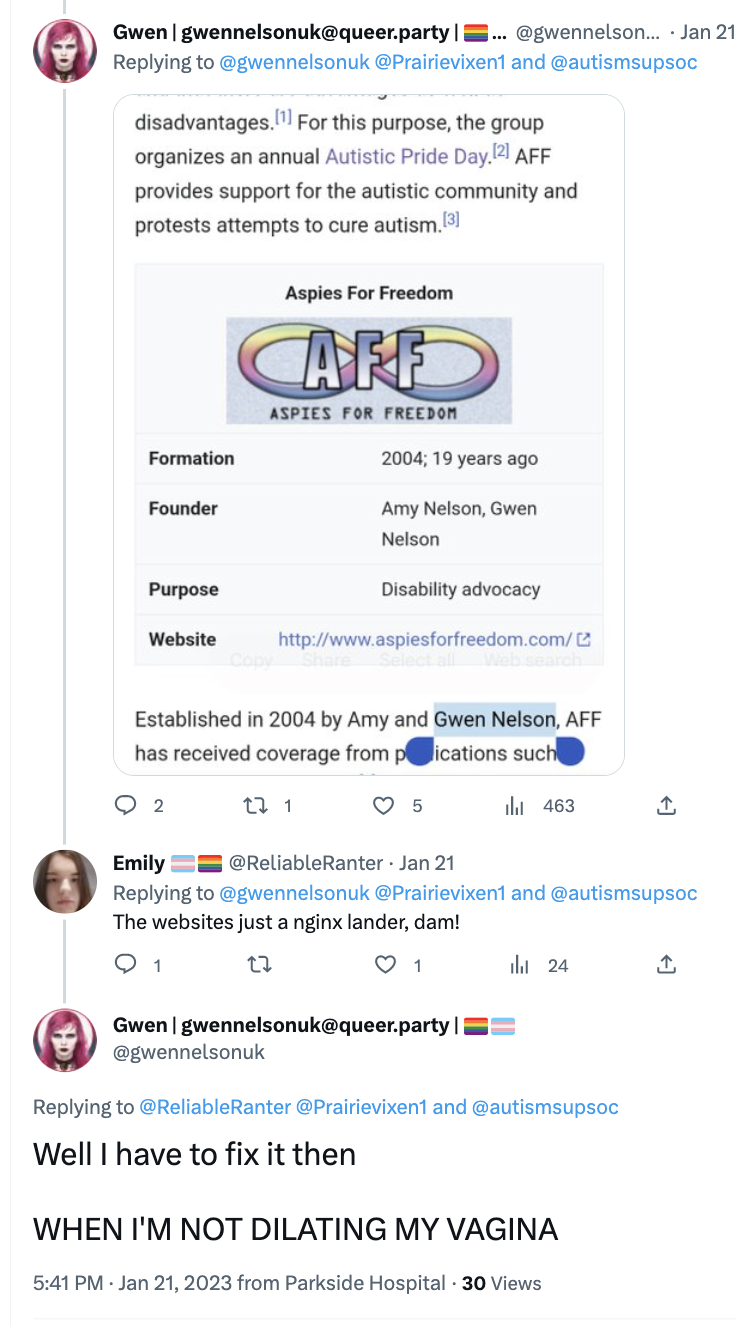Open the Aspies For Freedom screenshot image
Screen dimensions: 736x1326
coord(369,434)
